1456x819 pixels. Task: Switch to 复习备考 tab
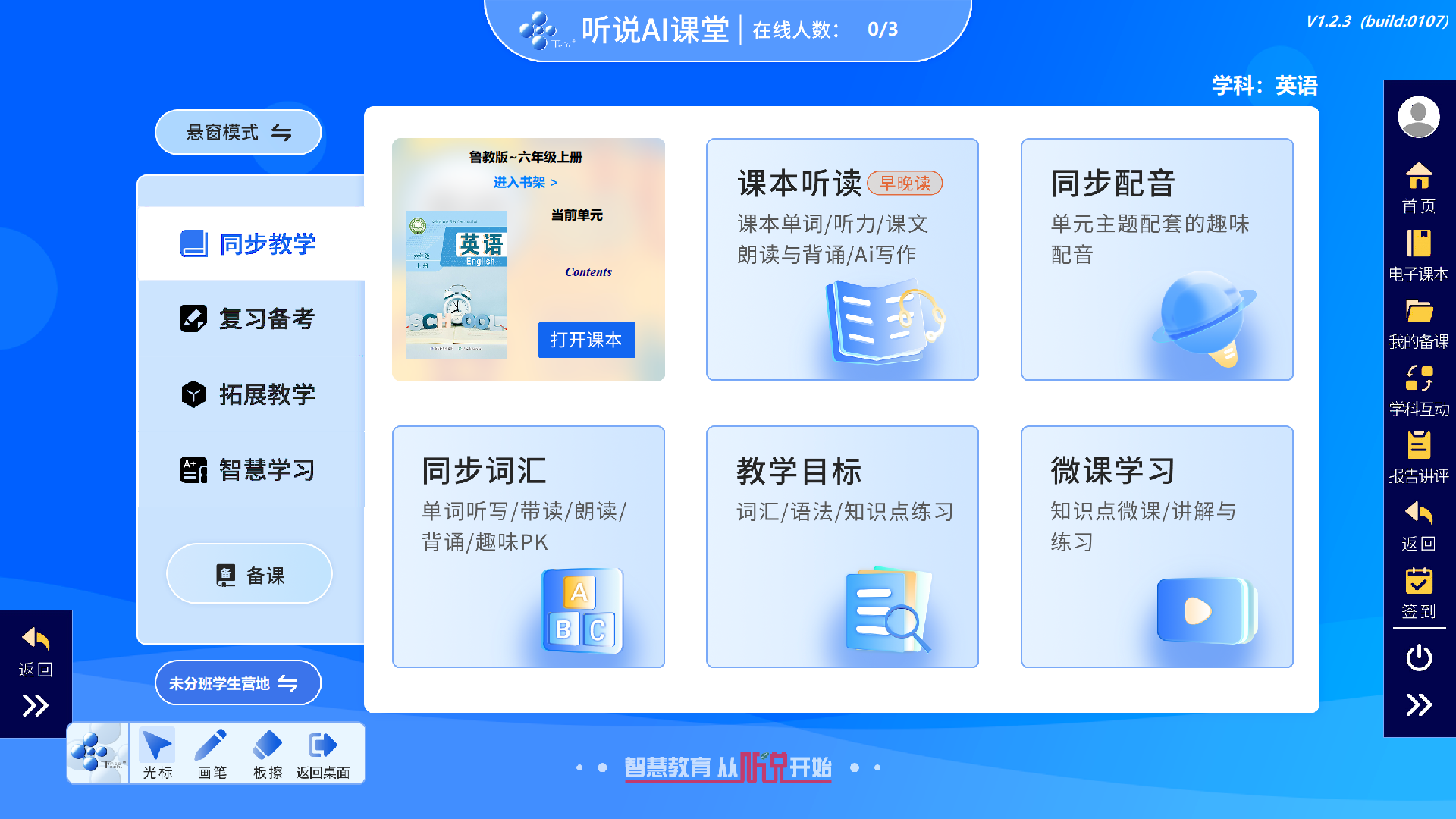(x=250, y=318)
